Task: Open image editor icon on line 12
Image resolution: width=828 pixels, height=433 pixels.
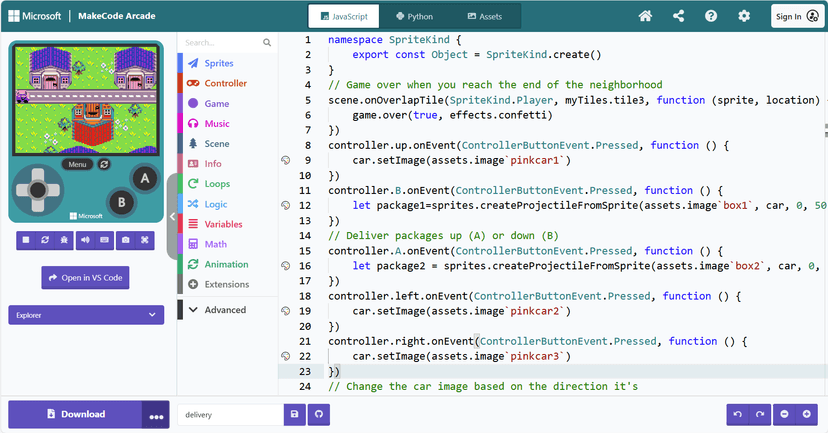Action: pyautogui.click(x=286, y=205)
